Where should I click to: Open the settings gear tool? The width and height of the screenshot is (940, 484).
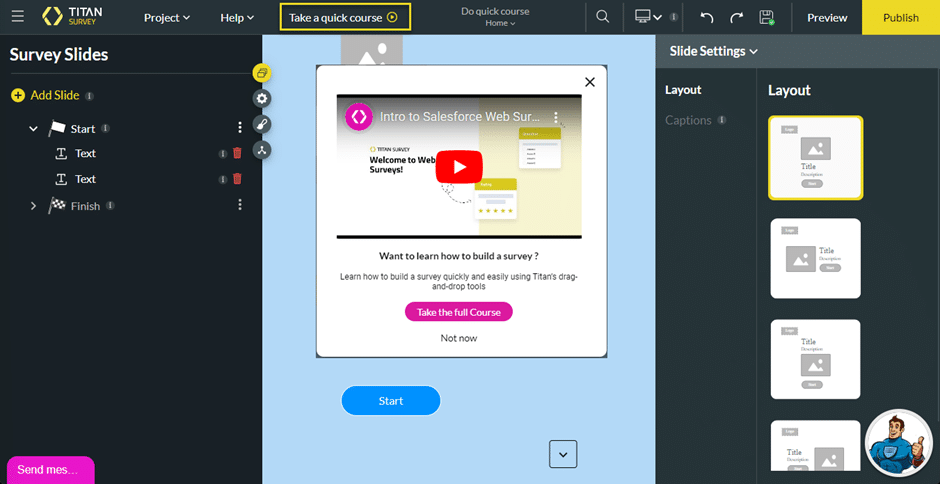point(262,98)
